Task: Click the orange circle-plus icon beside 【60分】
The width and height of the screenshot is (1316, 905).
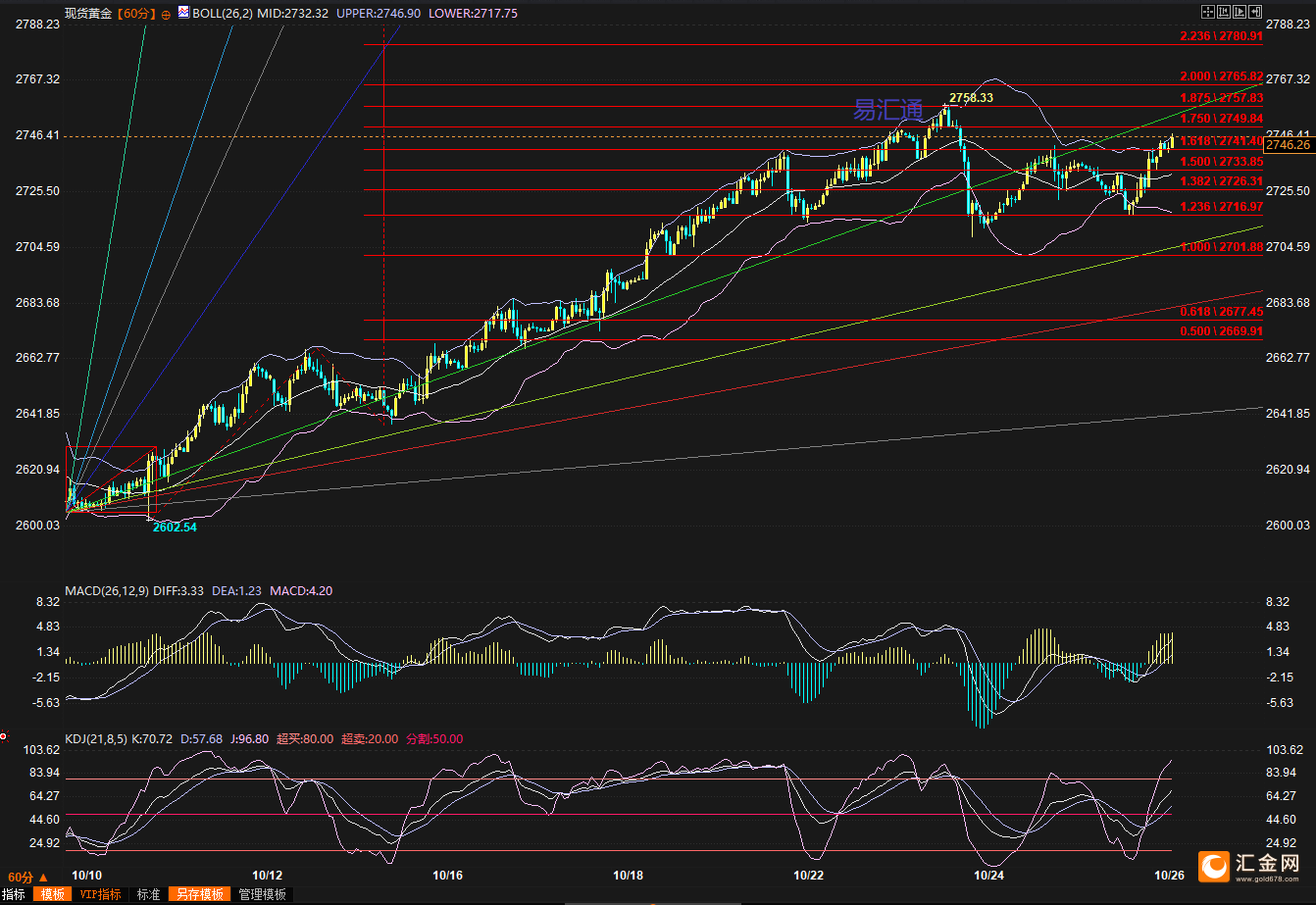Action: [x=165, y=14]
